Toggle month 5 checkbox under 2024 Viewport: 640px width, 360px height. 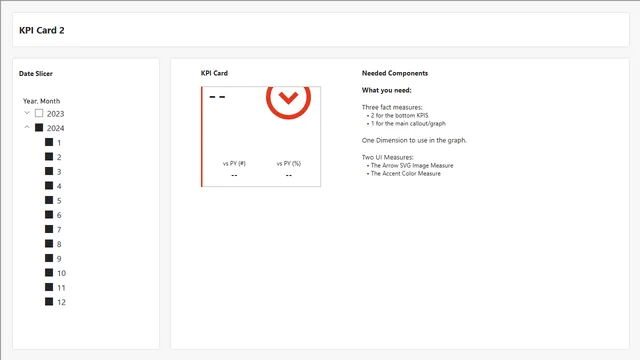[49, 200]
